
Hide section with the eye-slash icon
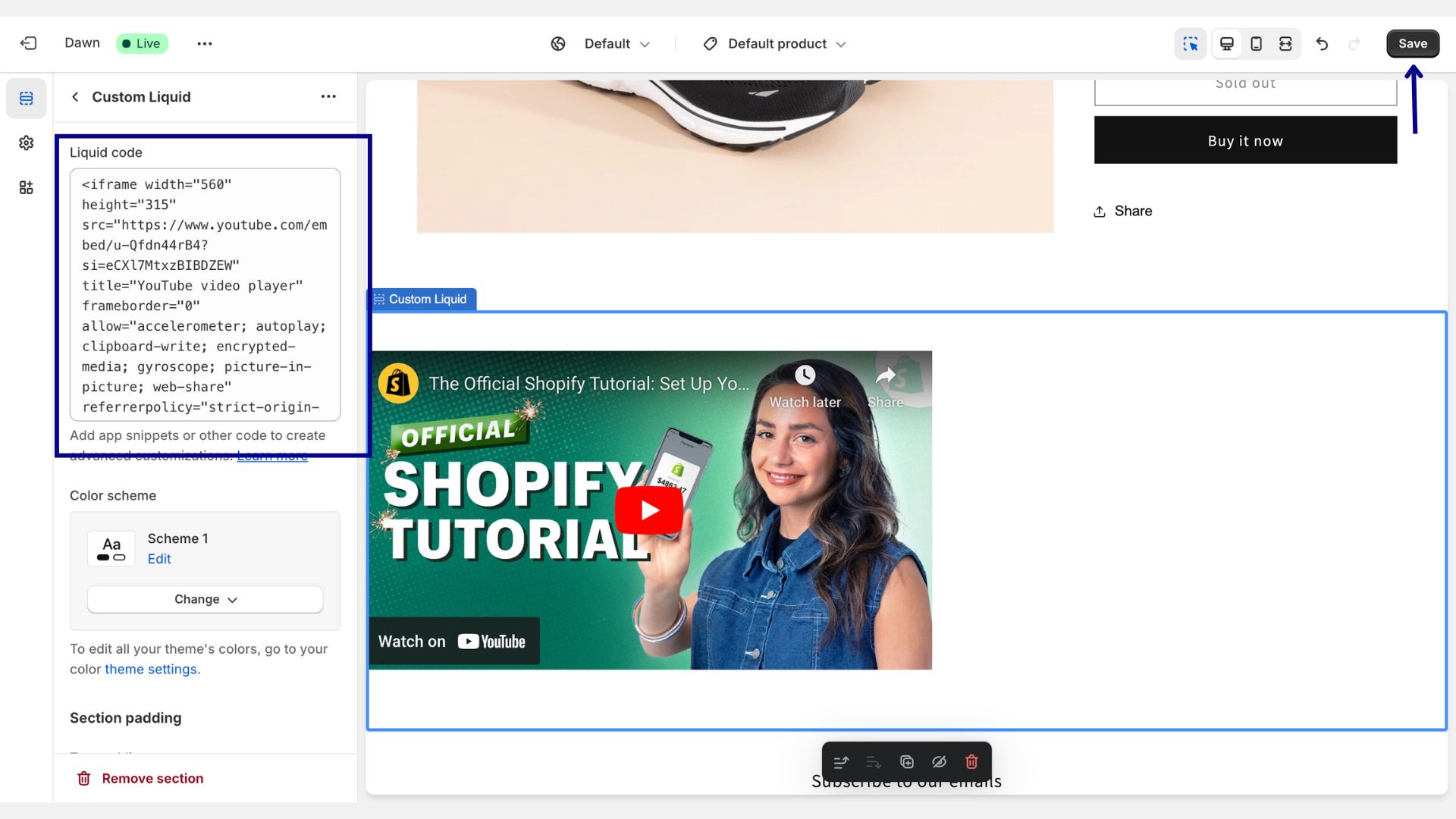pos(939,762)
